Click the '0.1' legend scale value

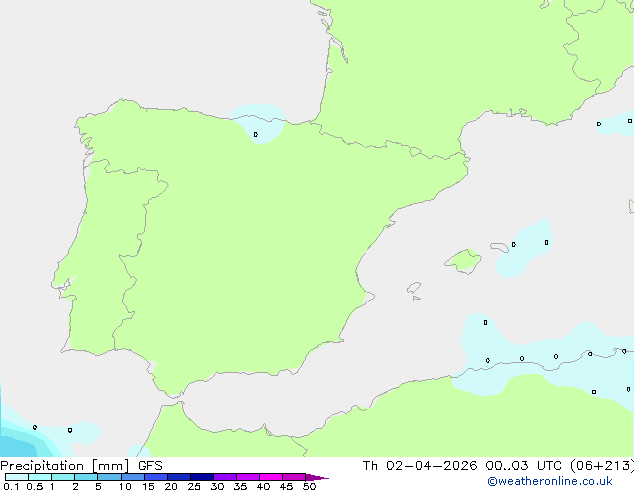(x=11, y=486)
